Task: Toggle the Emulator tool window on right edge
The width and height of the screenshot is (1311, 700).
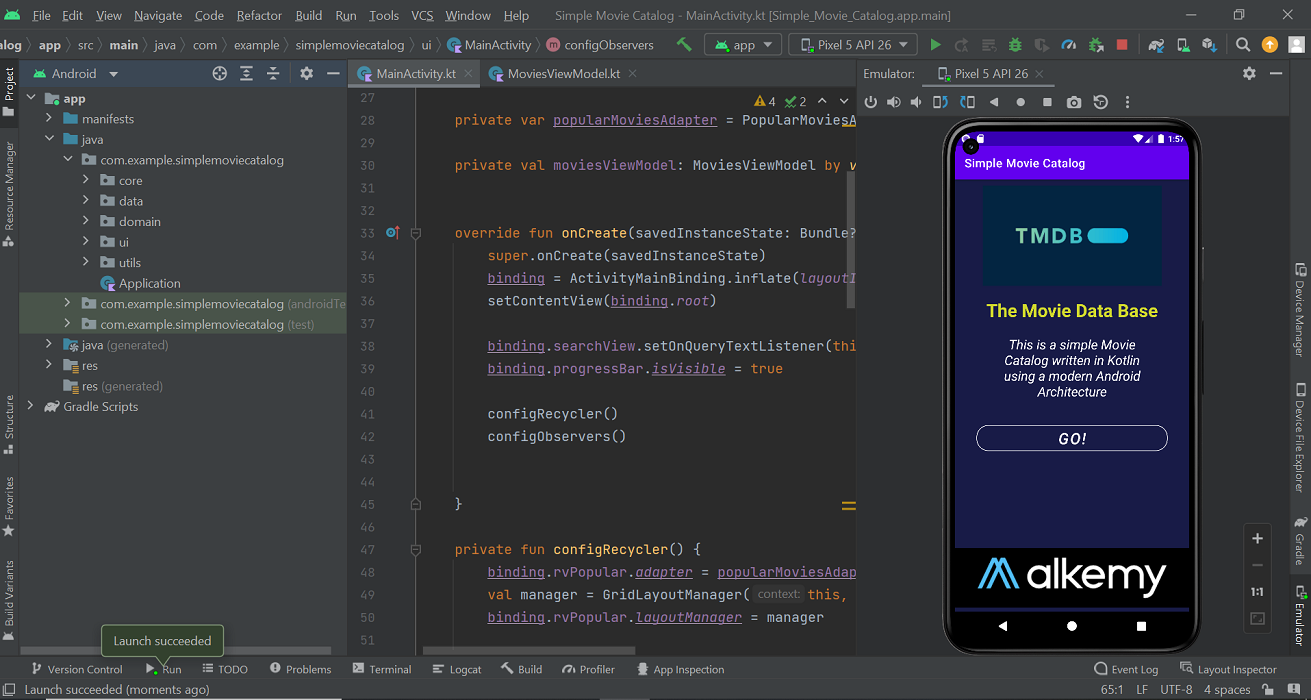Action: (x=1300, y=616)
